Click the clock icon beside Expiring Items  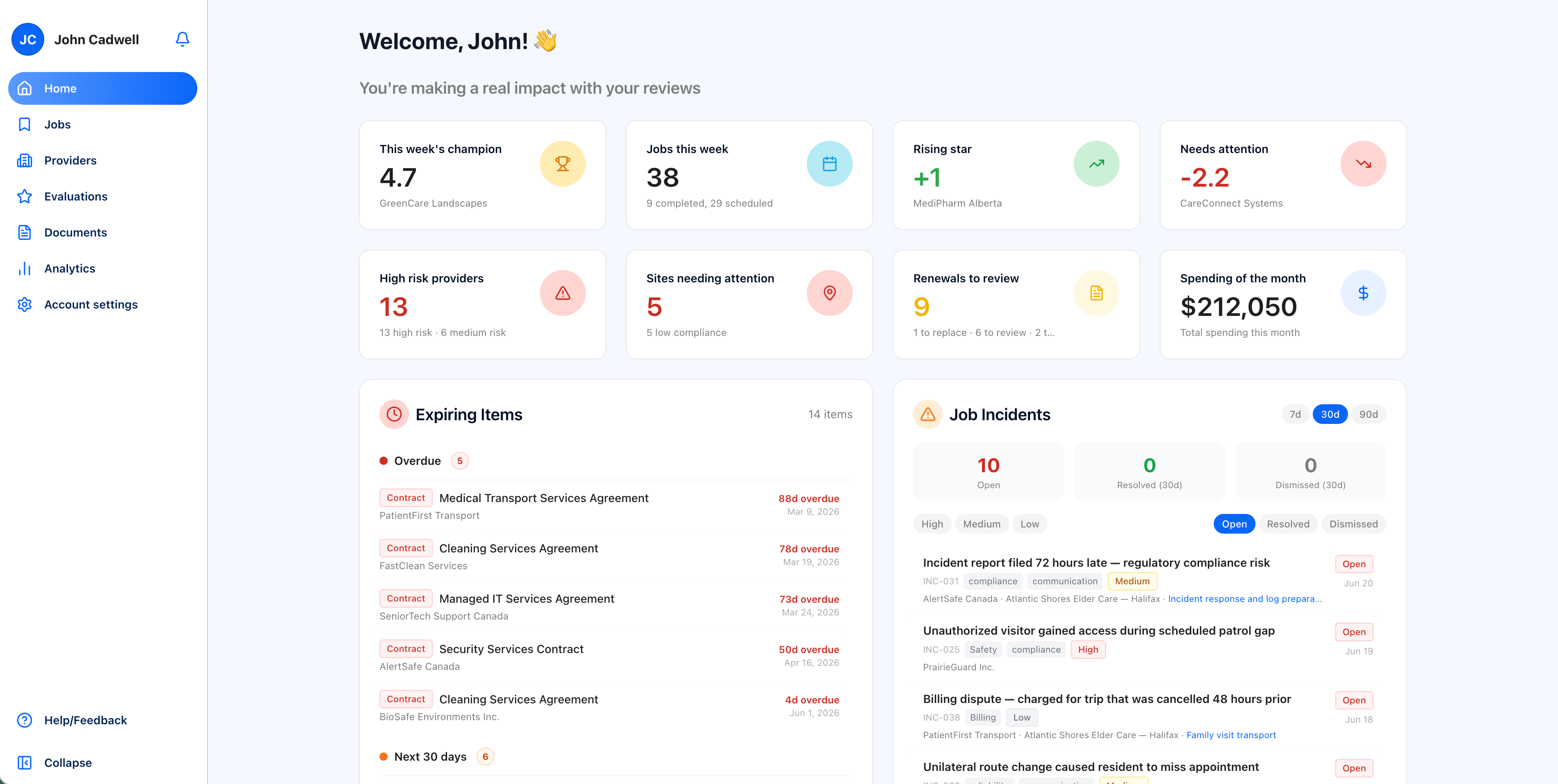coord(394,414)
